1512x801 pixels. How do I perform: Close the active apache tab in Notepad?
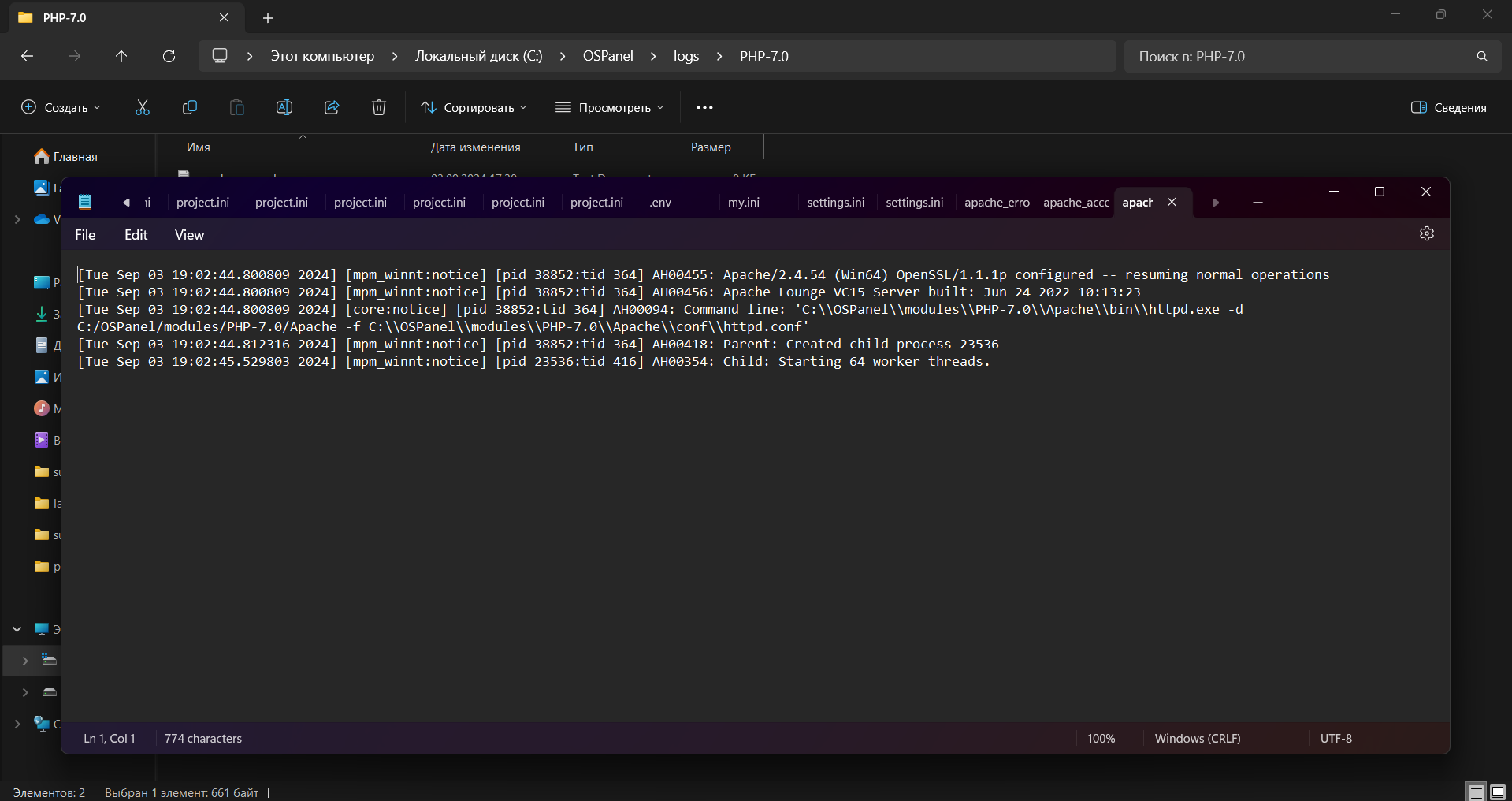(1172, 202)
